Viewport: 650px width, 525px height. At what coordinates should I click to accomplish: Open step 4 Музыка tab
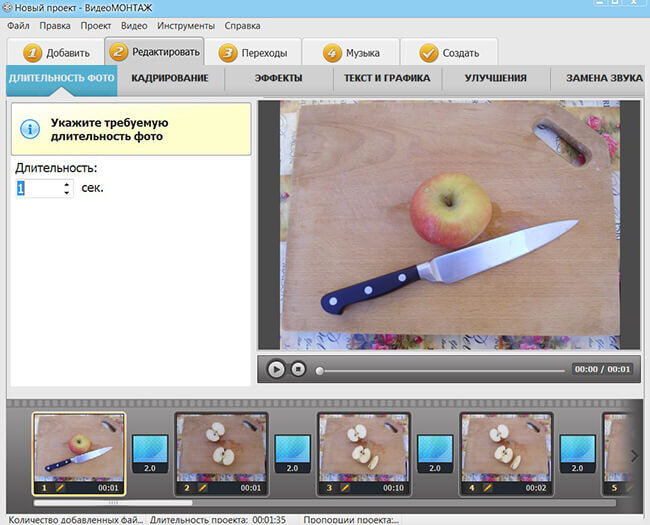click(x=351, y=53)
